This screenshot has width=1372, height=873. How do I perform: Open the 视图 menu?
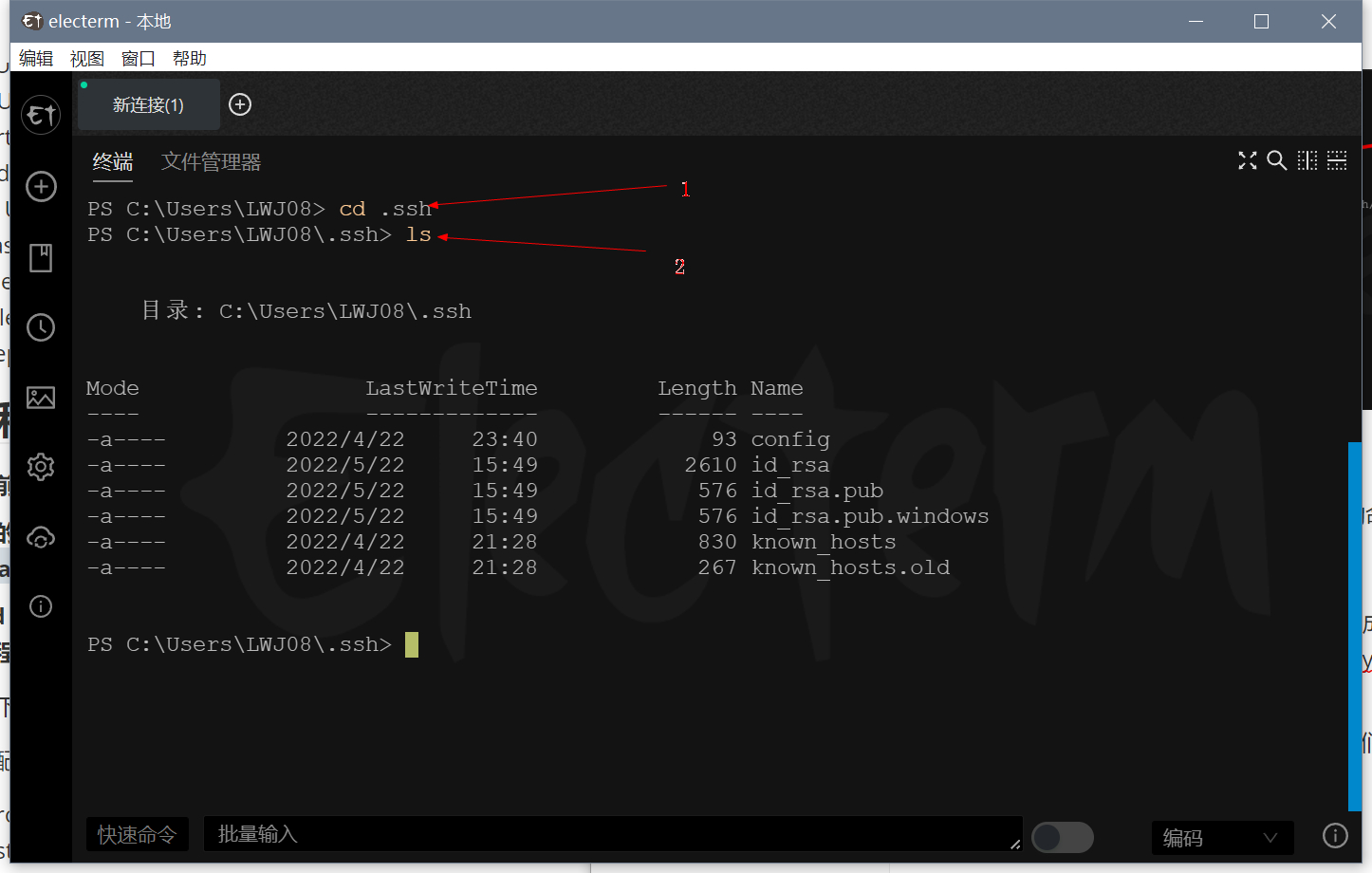(x=87, y=59)
